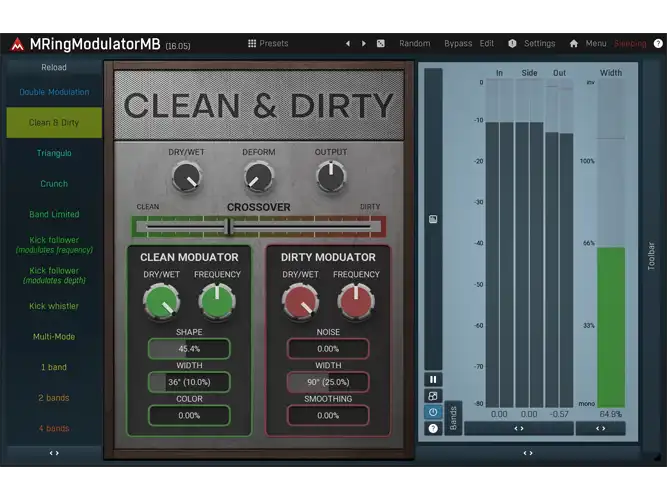
Task: Select the Crunch preset
Action: (x=54, y=184)
